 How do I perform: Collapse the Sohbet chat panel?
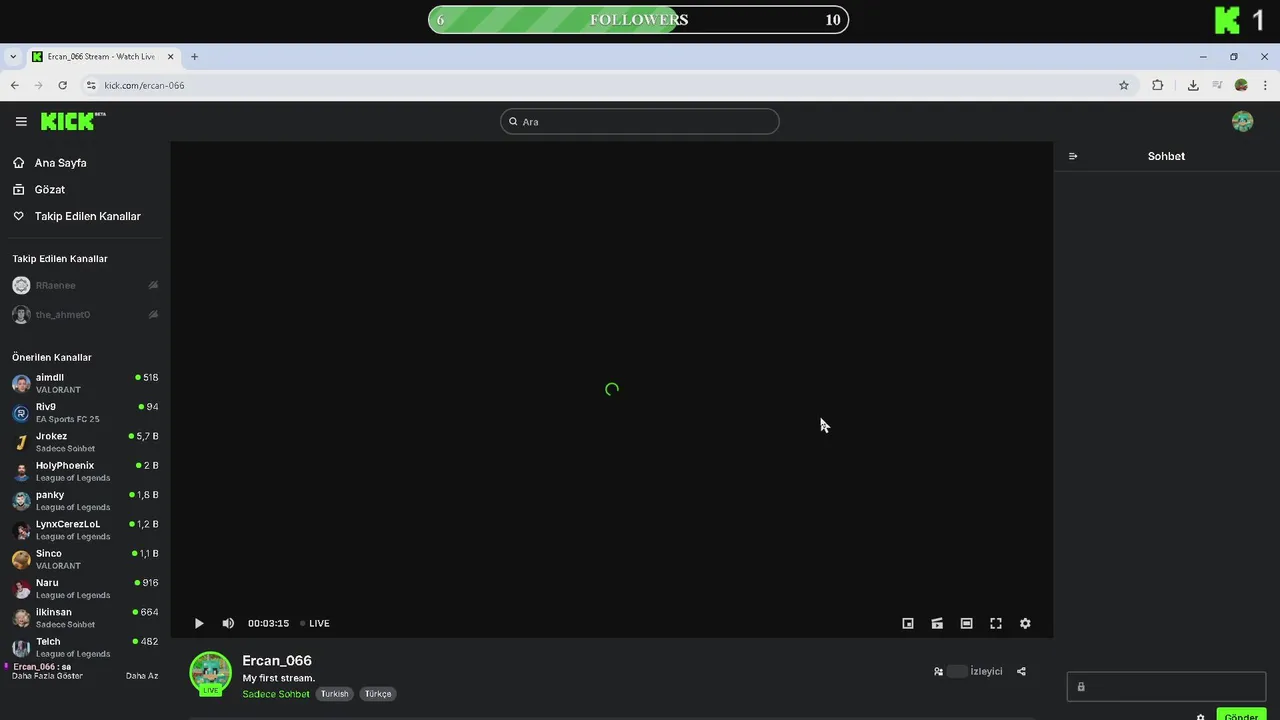[x=1073, y=156]
